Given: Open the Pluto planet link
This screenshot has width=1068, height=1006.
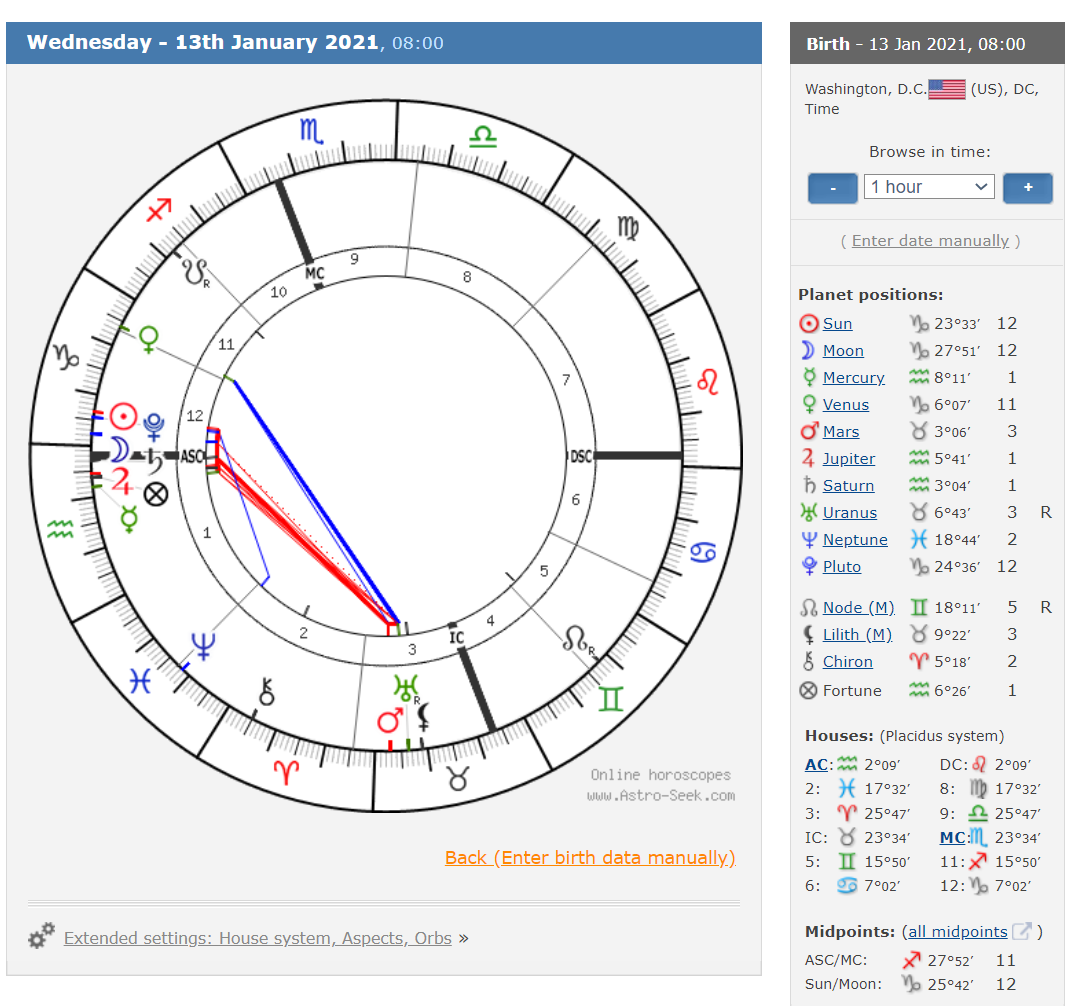Looking at the screenshot, I should tap(842, 567).
